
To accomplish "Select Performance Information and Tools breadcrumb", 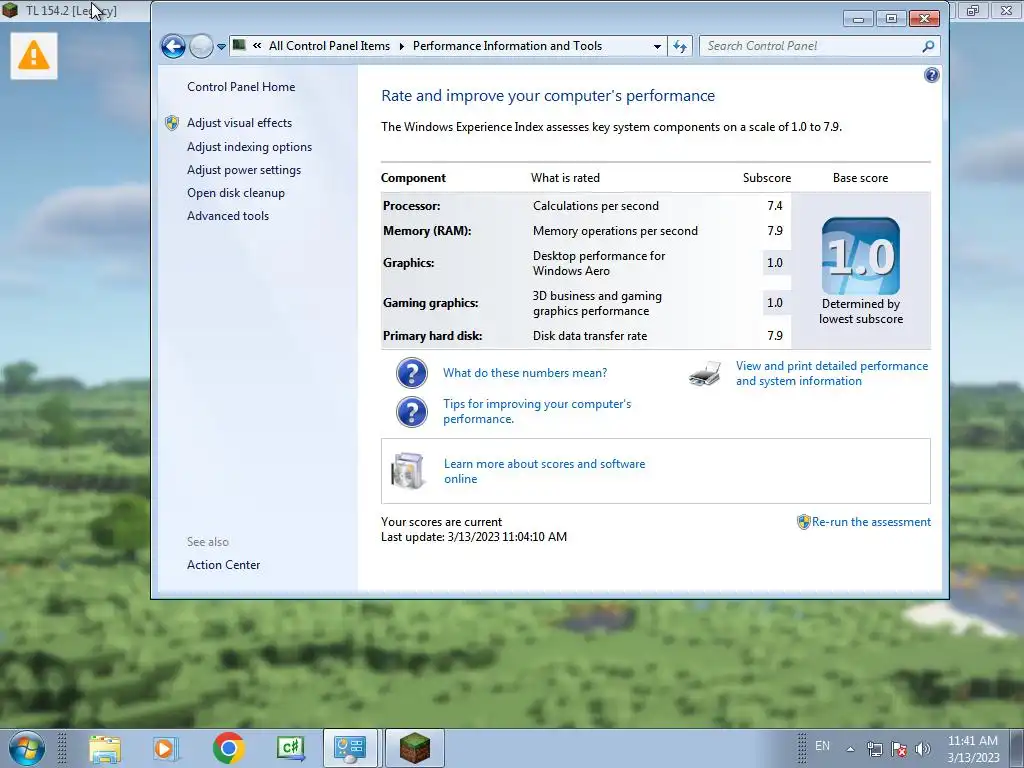I will (507, 46).
